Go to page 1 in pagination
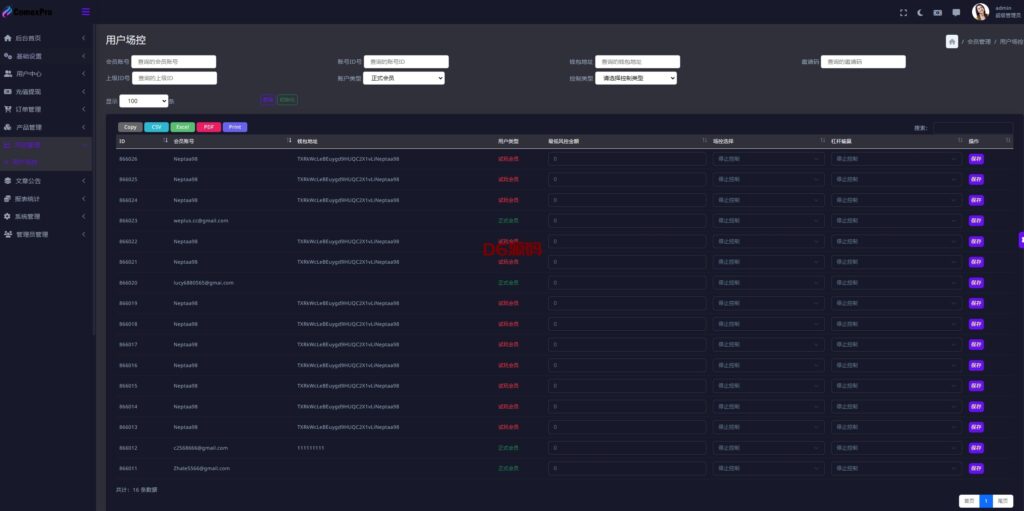 985,501
